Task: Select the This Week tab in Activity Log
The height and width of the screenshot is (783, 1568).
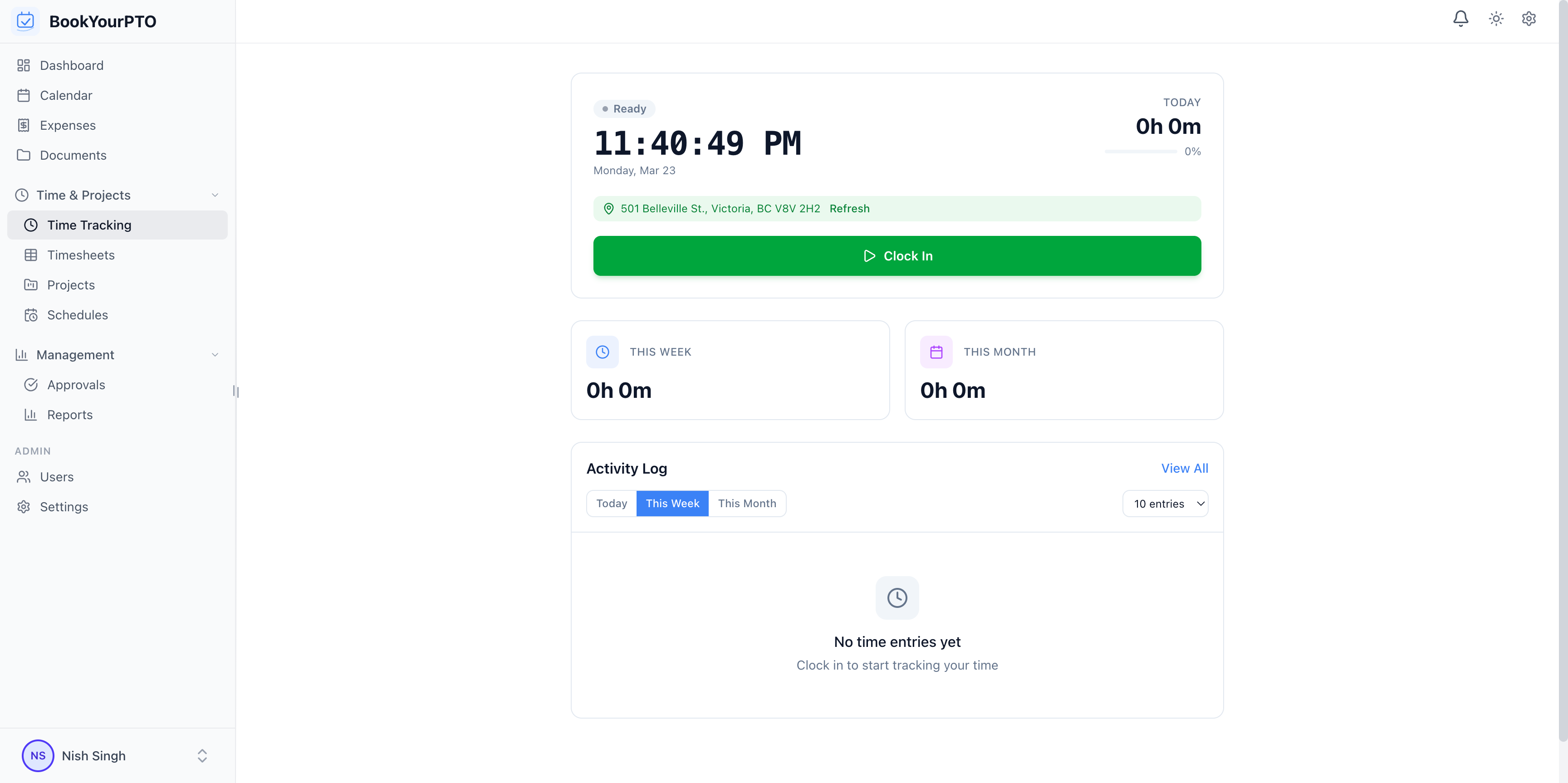Action: point(672,503)
